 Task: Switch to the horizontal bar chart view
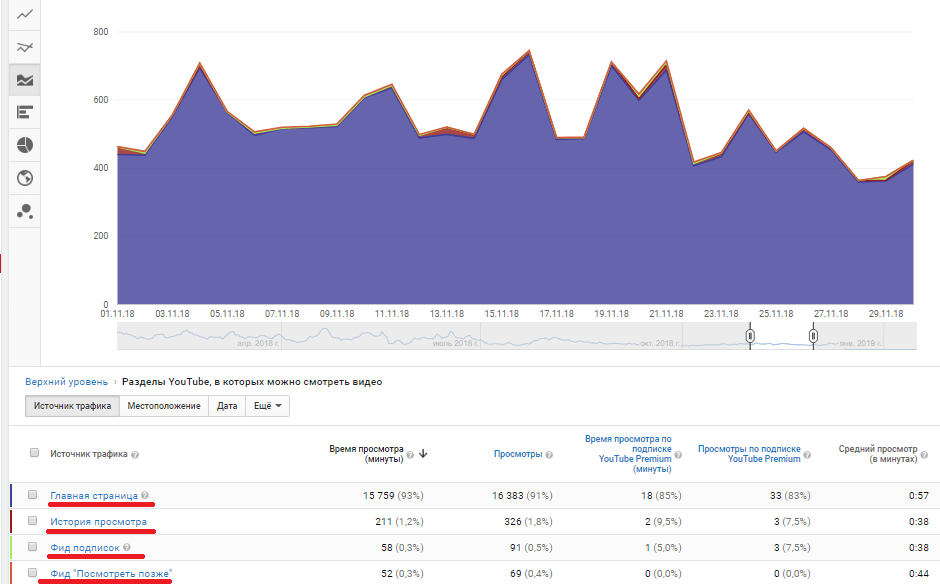[x=25, y=113]
